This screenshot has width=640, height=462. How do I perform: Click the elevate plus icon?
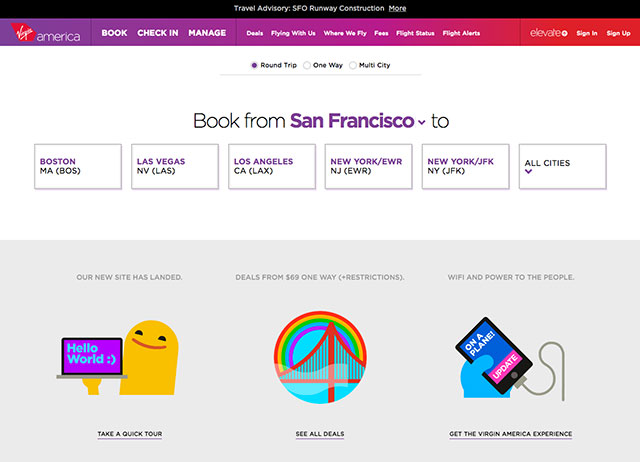(564, 33)
